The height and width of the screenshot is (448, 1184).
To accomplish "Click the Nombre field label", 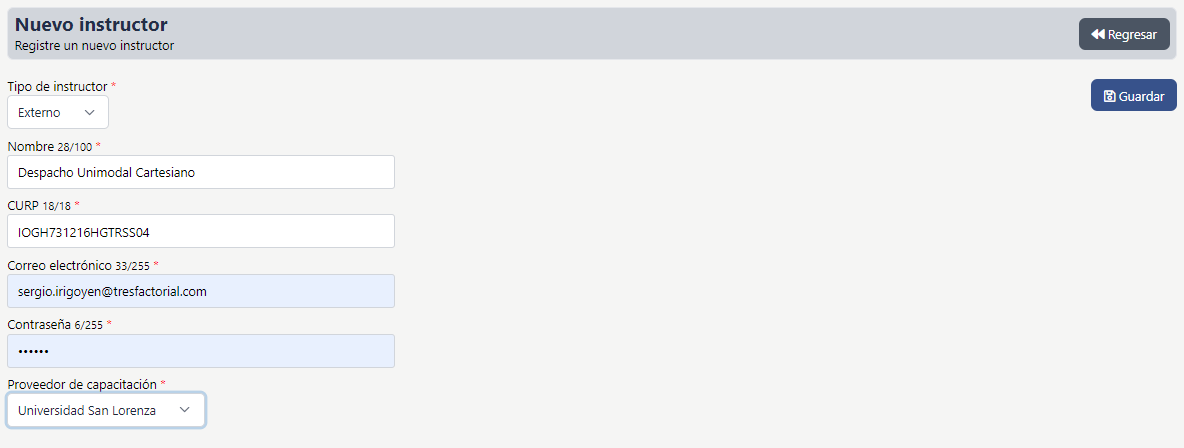I will (x=30, y=147).
